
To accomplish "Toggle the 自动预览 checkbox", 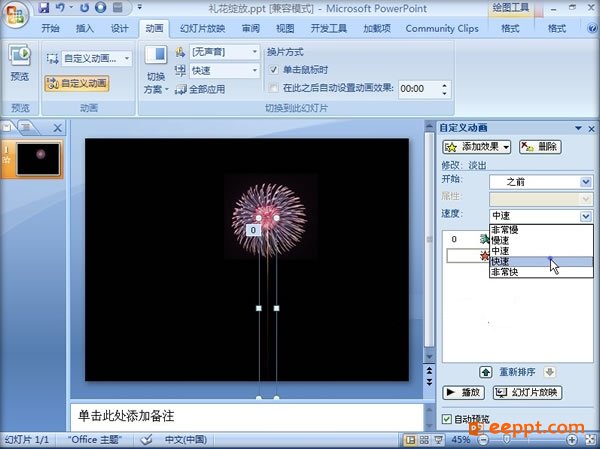I will click(447, 419).
